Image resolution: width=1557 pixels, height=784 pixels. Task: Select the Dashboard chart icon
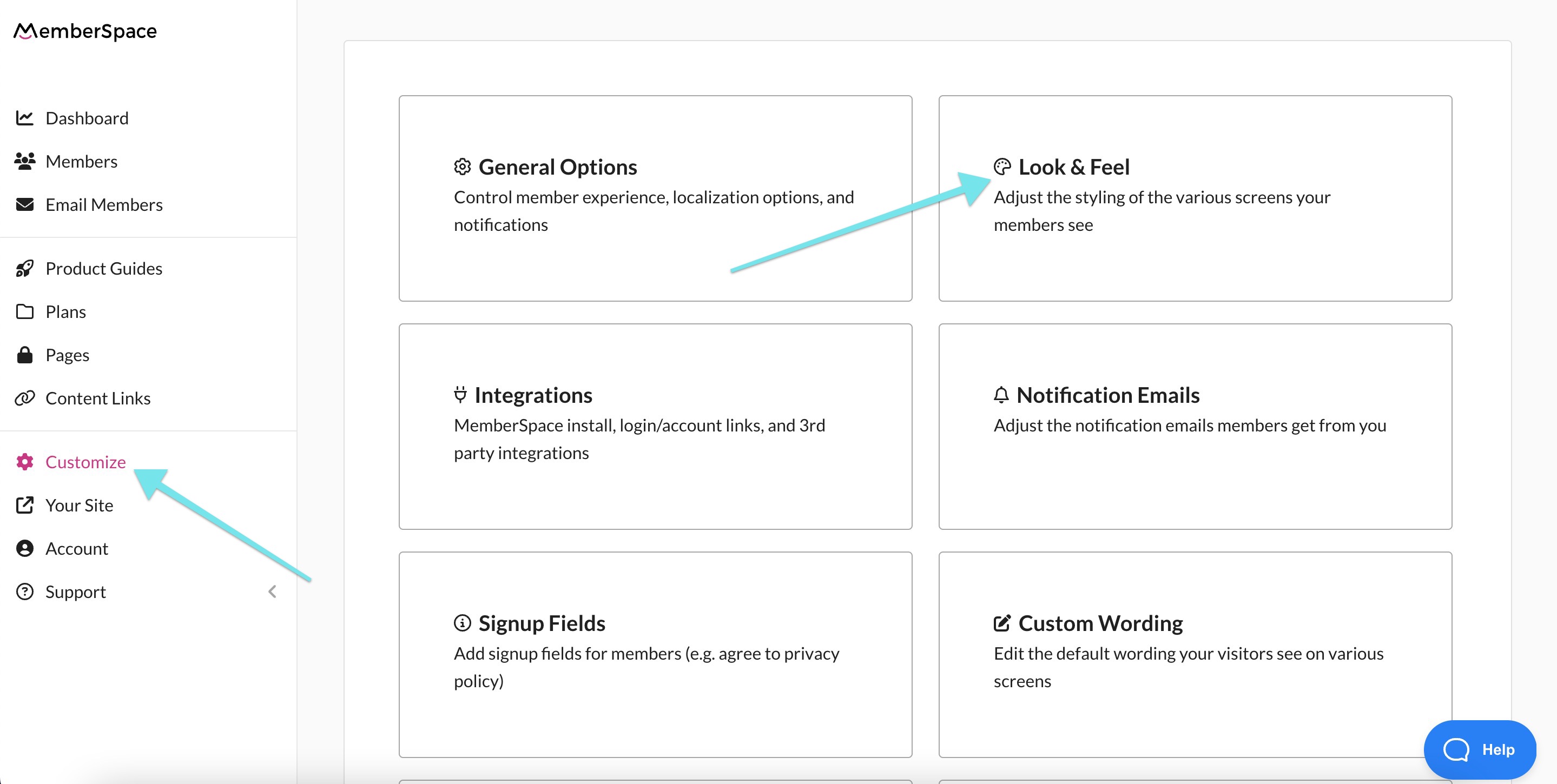click(x=24, y=117)
